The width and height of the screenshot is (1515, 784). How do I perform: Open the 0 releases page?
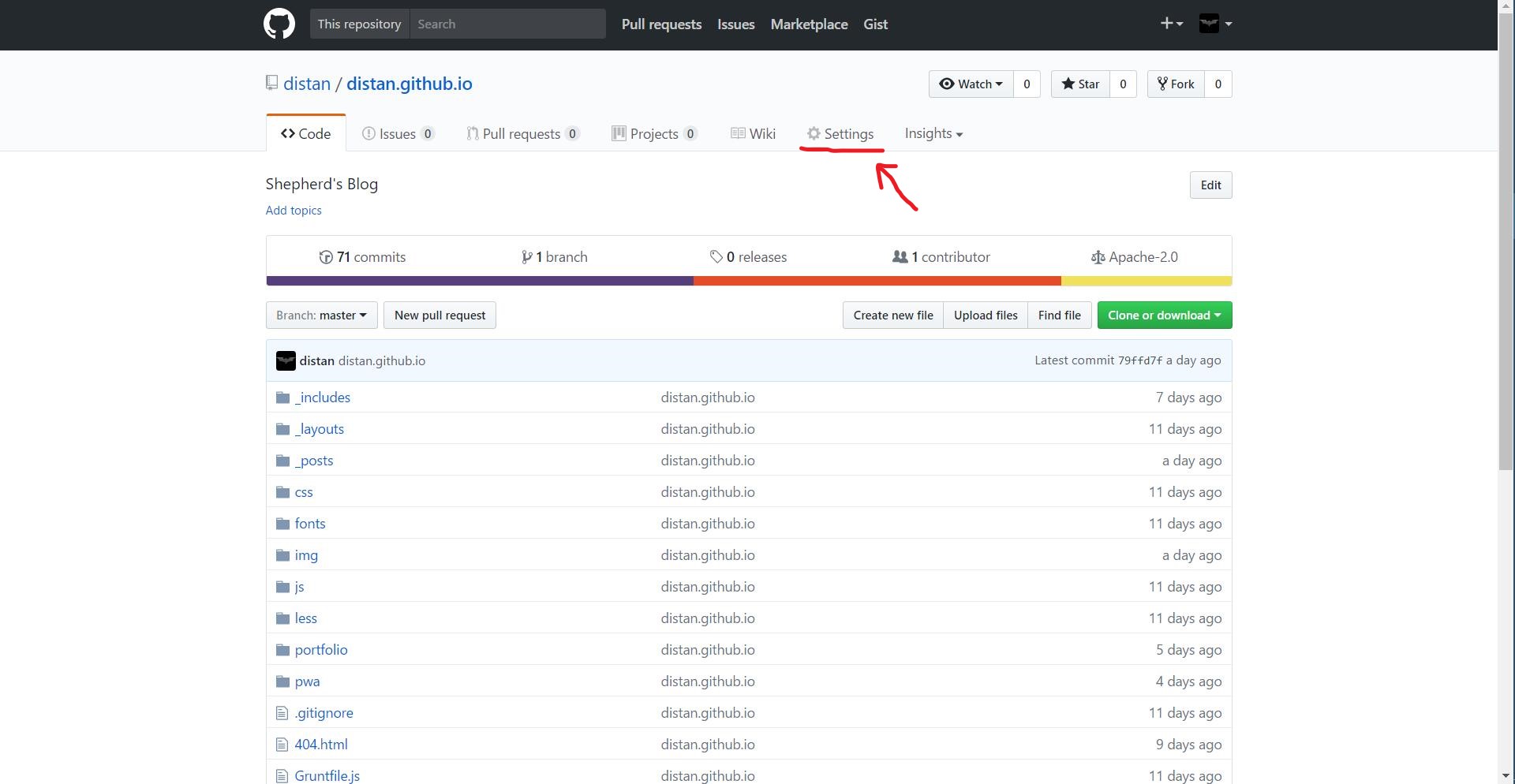pyautogui.click(x=748, y=257)
